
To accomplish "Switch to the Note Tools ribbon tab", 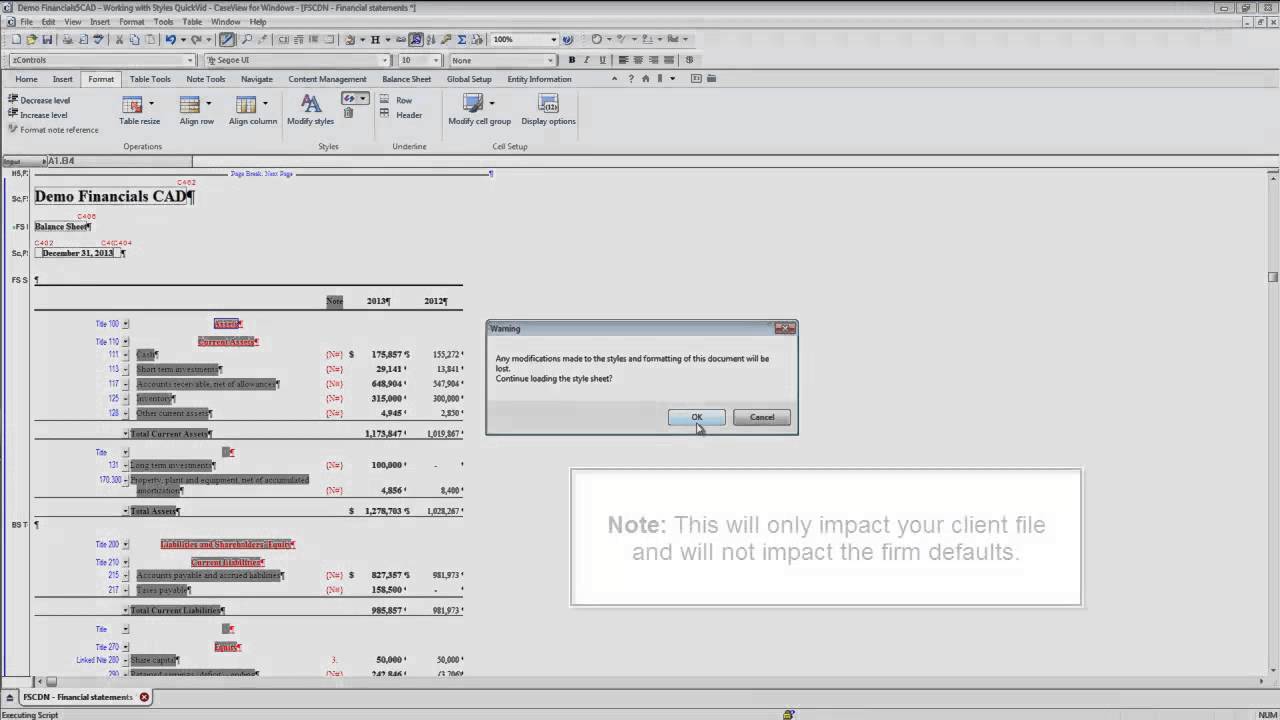I will pyautogui.click(x=205, y=79).
